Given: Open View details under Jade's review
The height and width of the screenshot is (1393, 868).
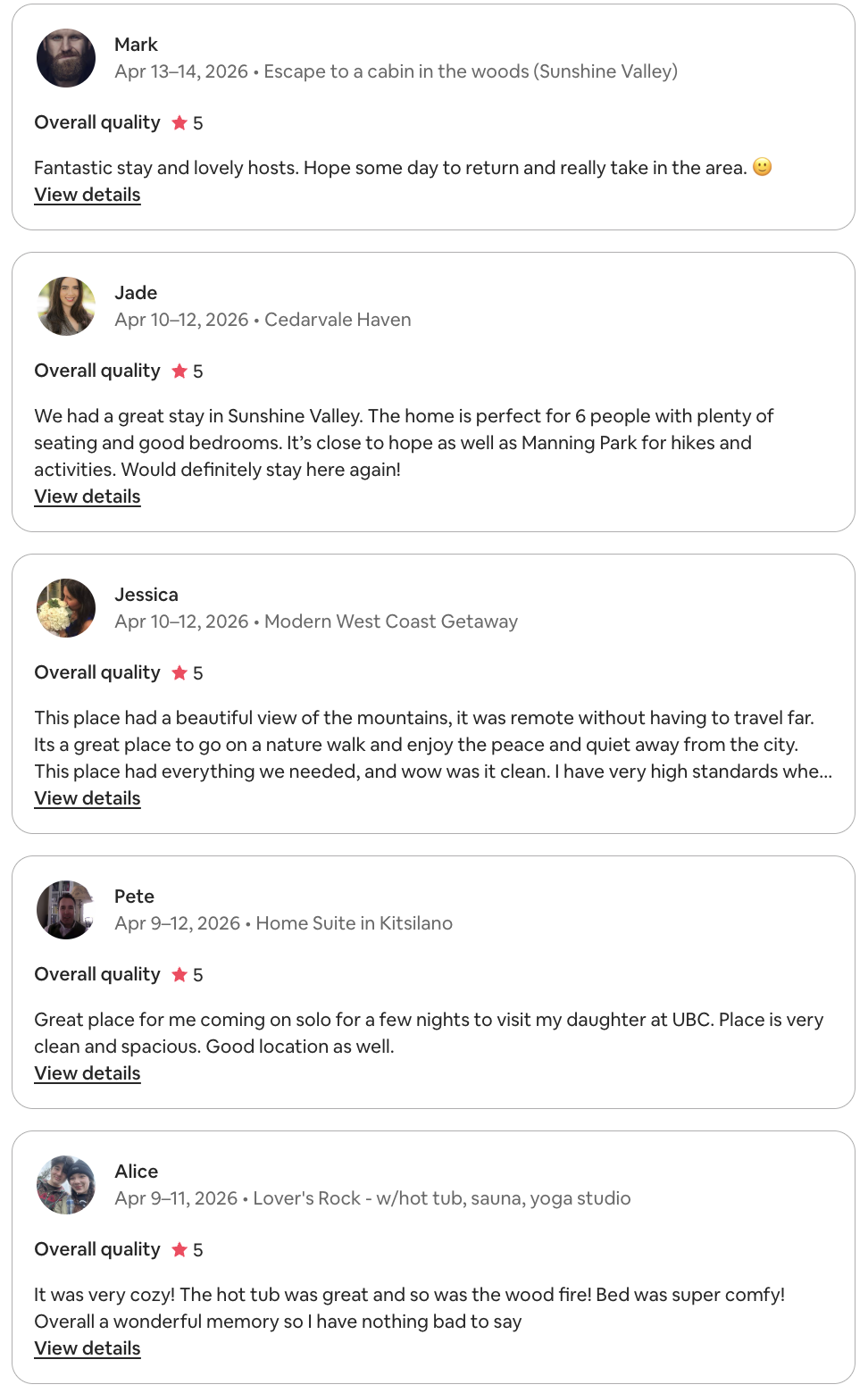Looking at the screenshot, I should pyautogui.click(x=88, y=496).
